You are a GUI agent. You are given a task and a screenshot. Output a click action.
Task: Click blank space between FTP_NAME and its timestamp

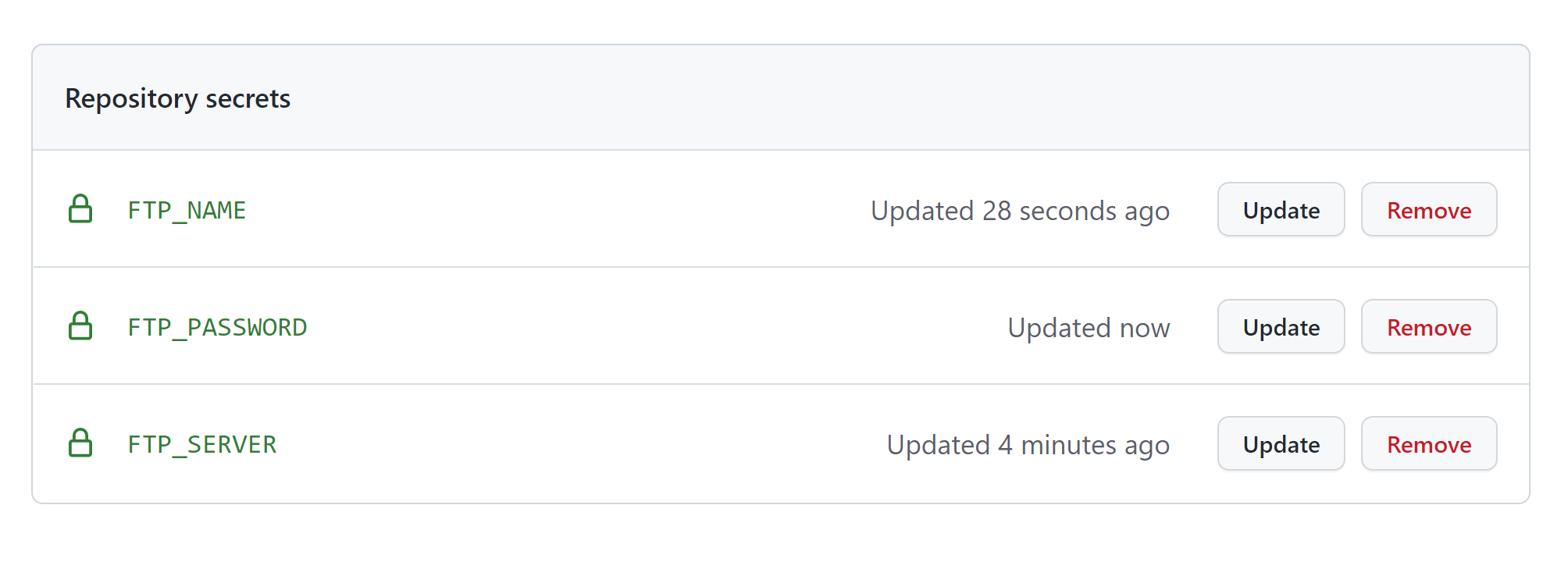point(547,211)
